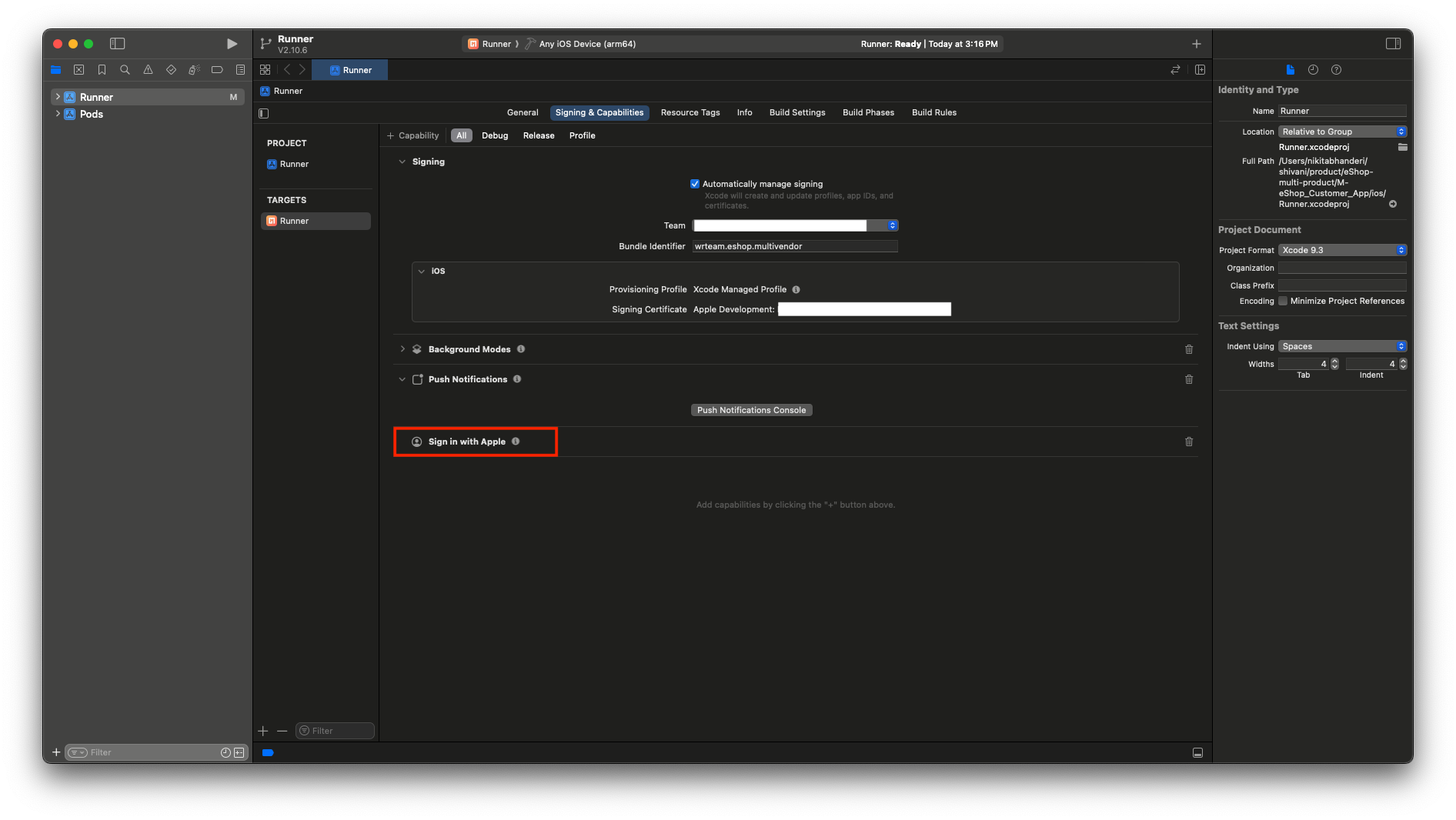Switch to the Build Settings tab
This screenshot has width=1456, height=820.
point(797,112)
